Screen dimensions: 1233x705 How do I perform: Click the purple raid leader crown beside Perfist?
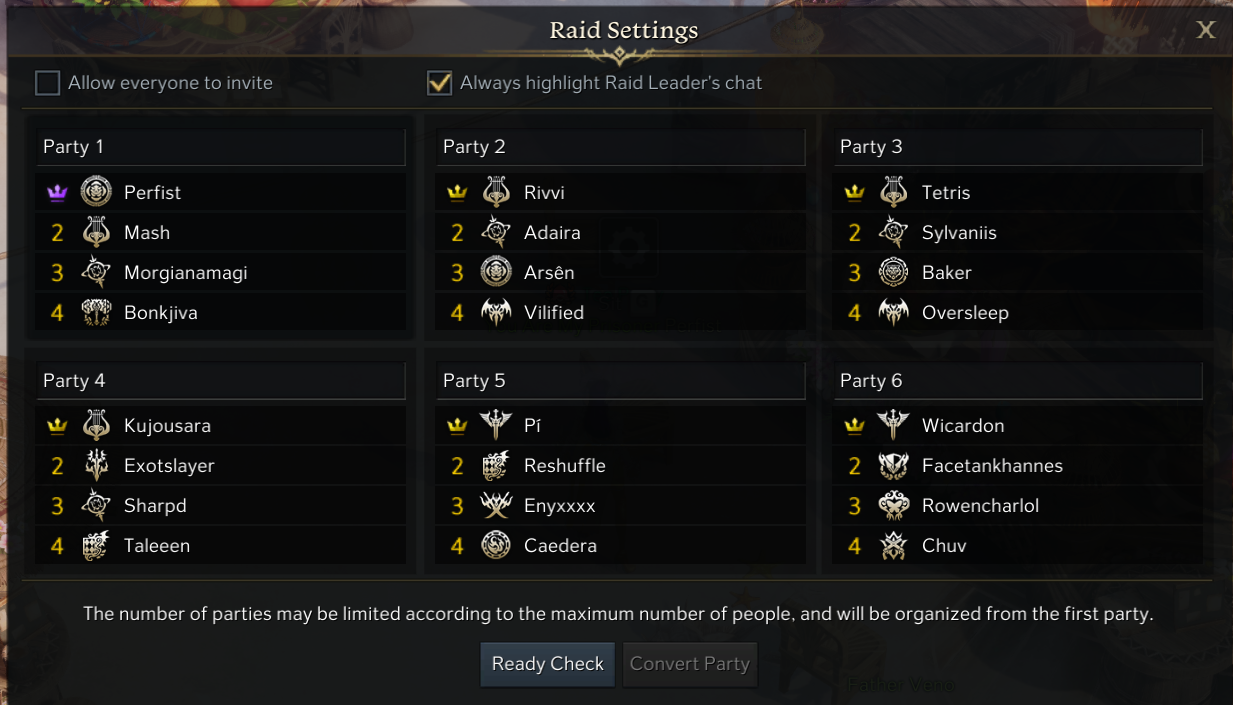coord(57,192)
